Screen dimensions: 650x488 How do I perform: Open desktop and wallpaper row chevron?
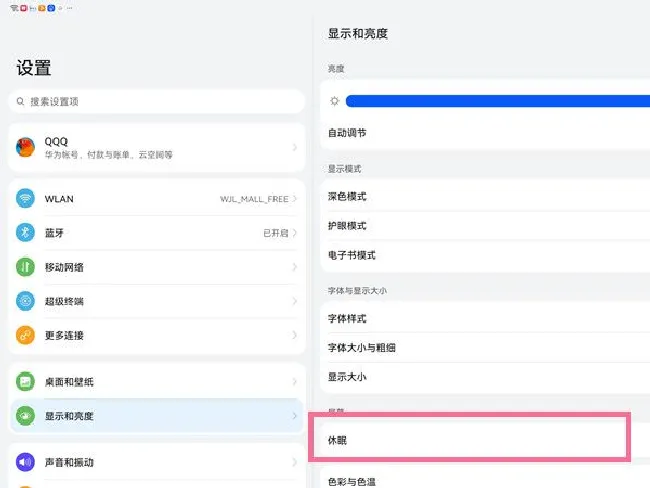pyautogui.click(x=294, y=381)
